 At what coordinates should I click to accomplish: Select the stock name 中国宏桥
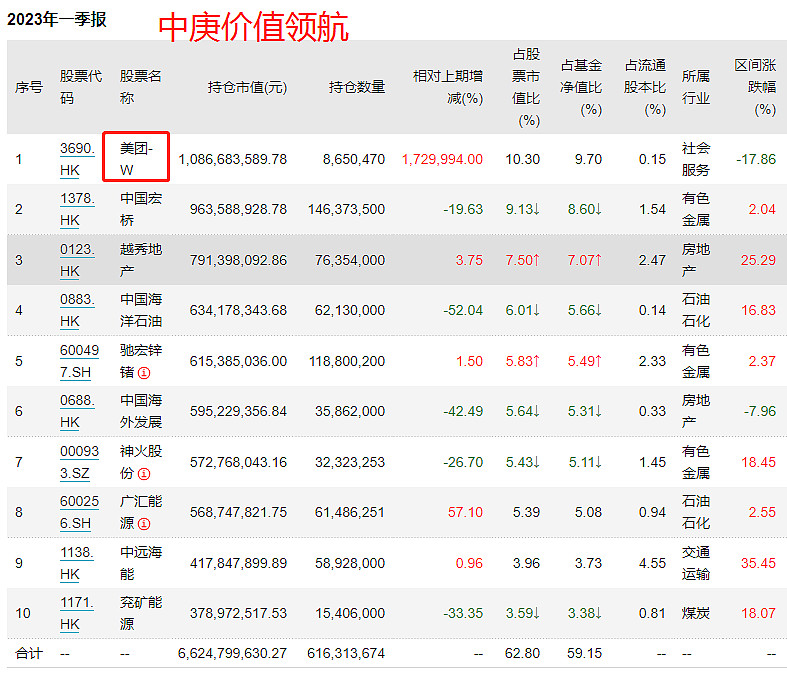(x=141, y=209)
